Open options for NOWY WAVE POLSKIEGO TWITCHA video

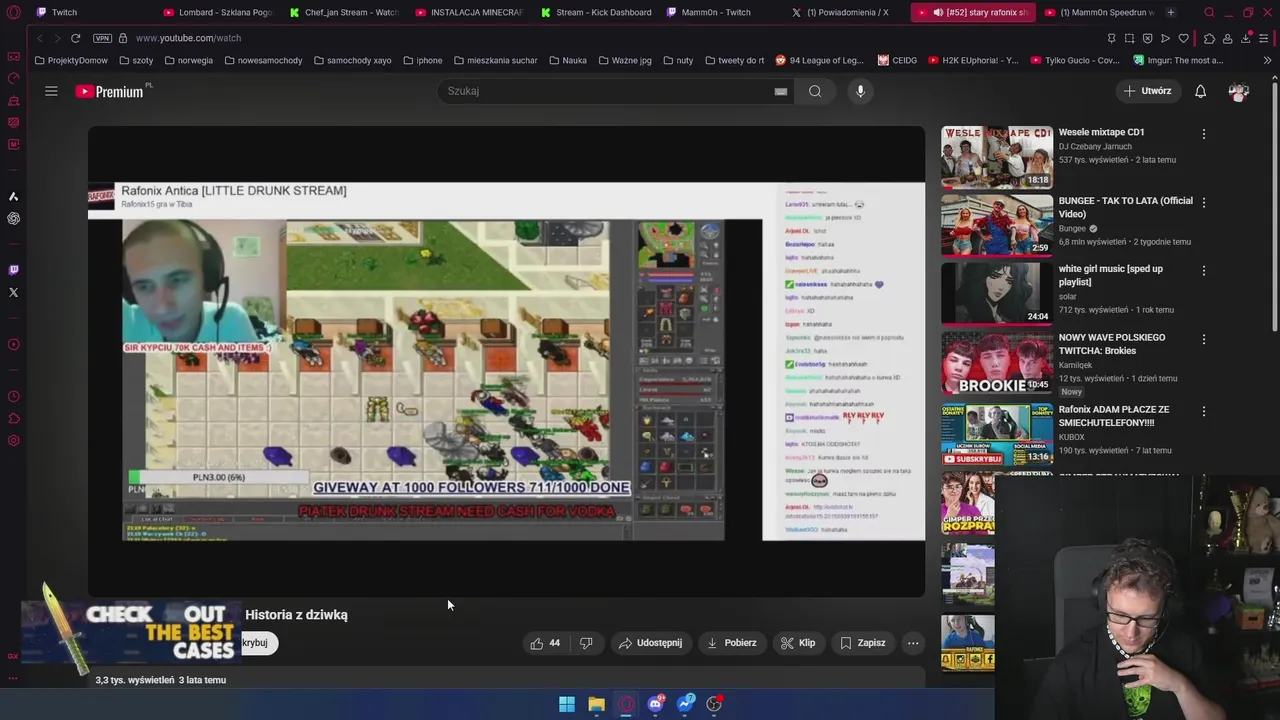pos(1204,339)
